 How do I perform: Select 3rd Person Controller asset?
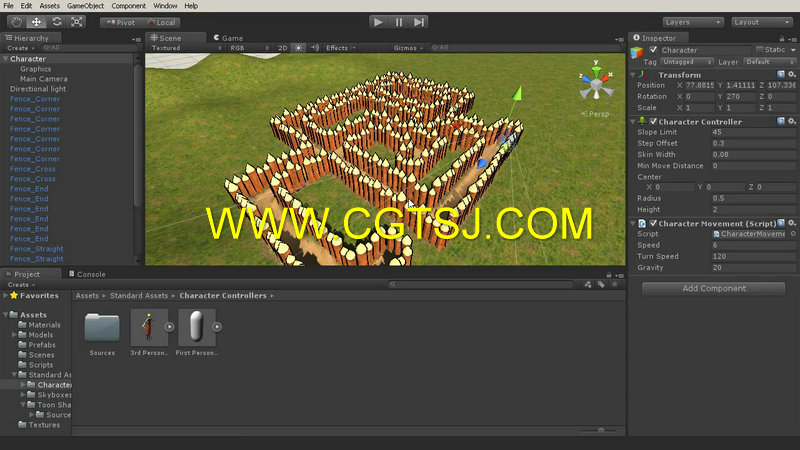[x=148, y=333]
